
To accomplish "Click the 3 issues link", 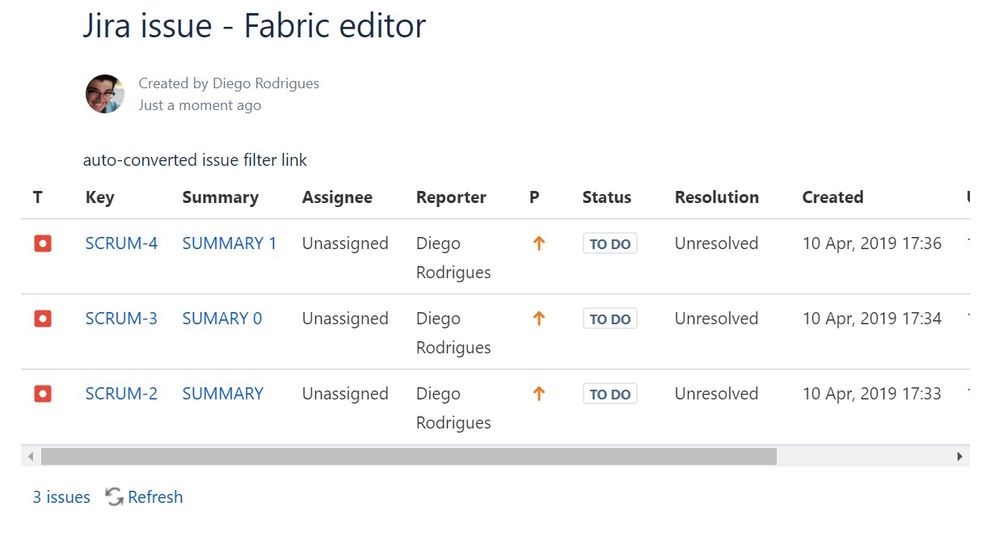I will point(61,497).
